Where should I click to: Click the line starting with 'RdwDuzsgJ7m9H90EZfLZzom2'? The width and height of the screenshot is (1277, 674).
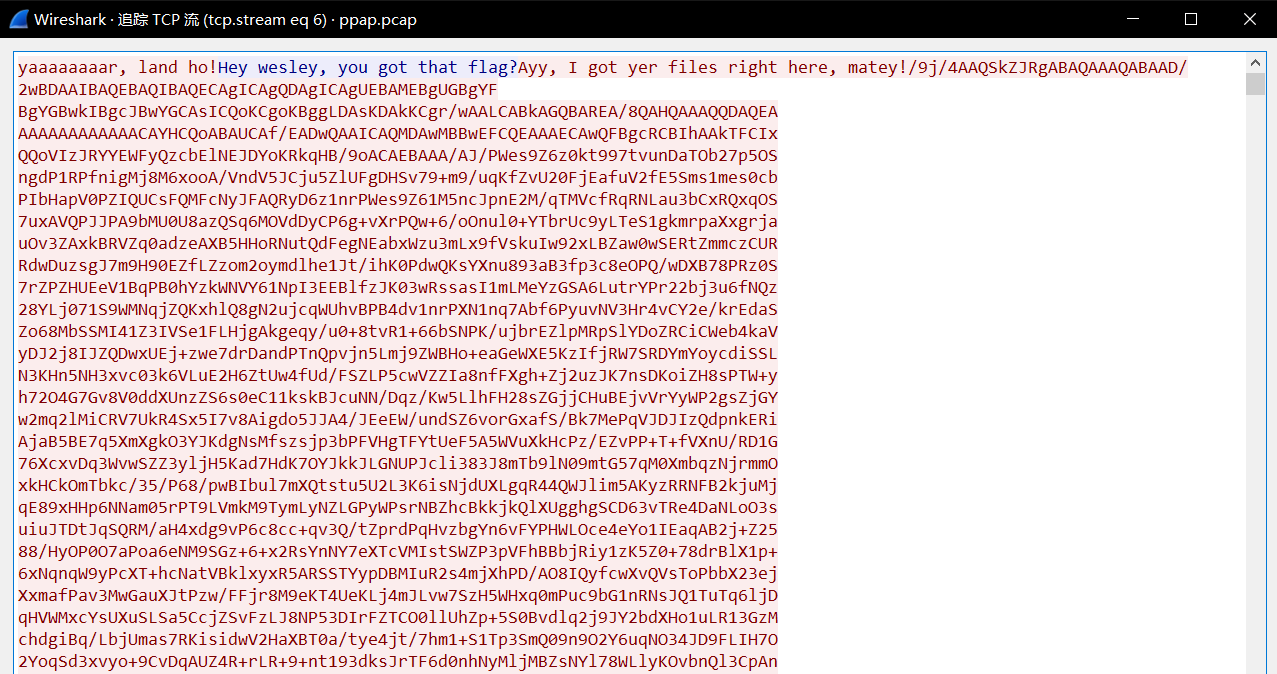(398, 266)
